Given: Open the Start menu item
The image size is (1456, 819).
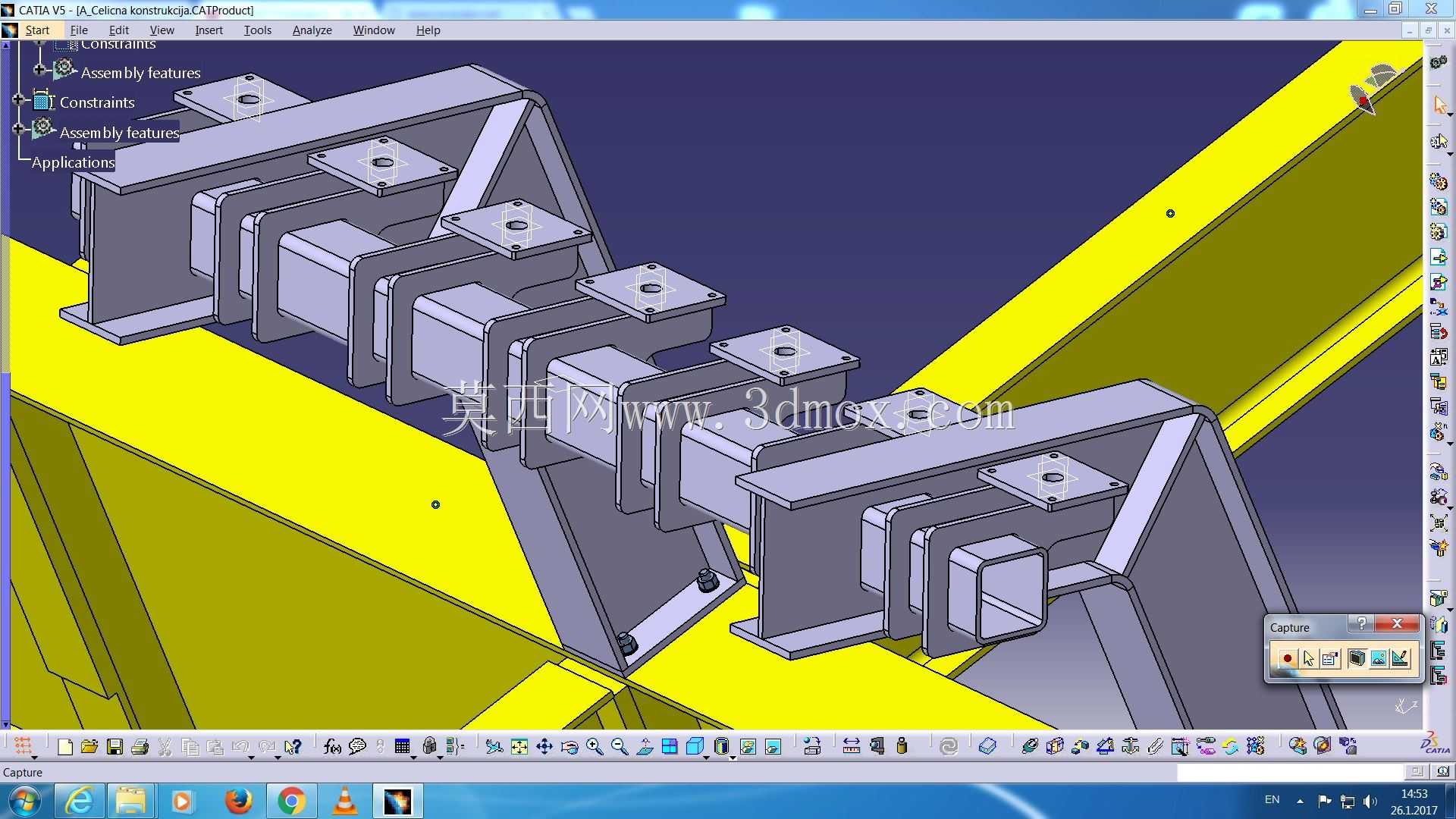Looking at the screenshot, I should pyautogui.click(x=37, y=30).
